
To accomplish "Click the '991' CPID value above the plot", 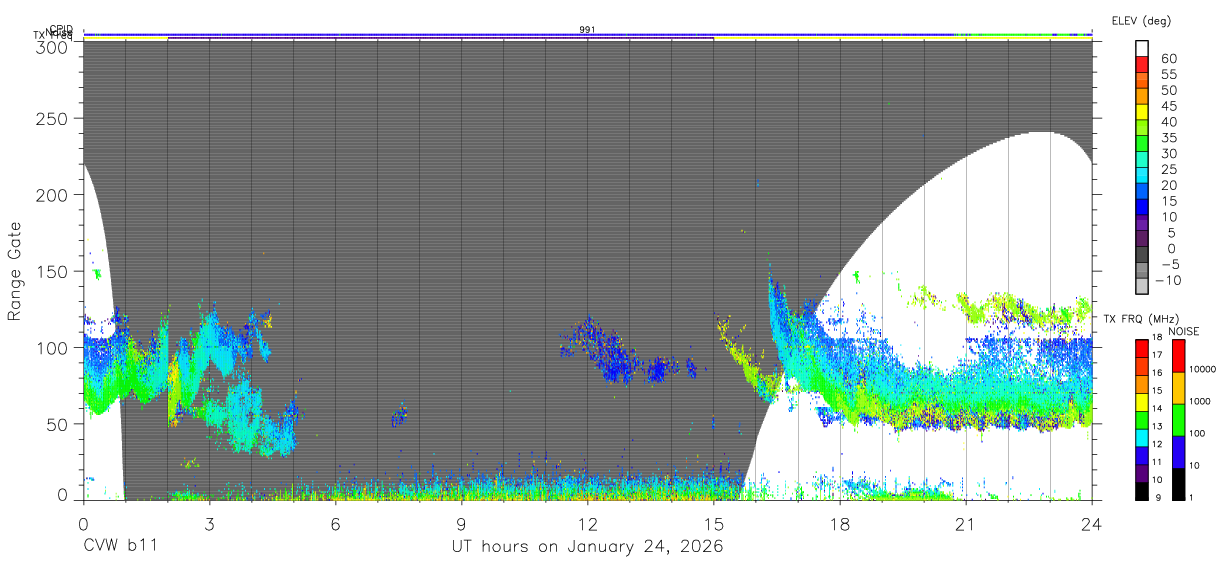I will (x=588, y=30).
